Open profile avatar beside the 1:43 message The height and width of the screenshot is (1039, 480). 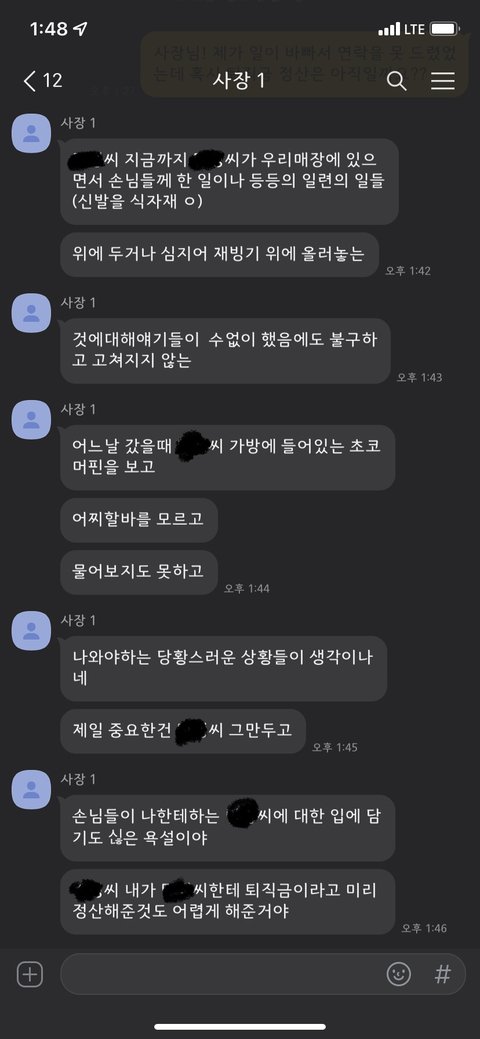coord(31,313)
